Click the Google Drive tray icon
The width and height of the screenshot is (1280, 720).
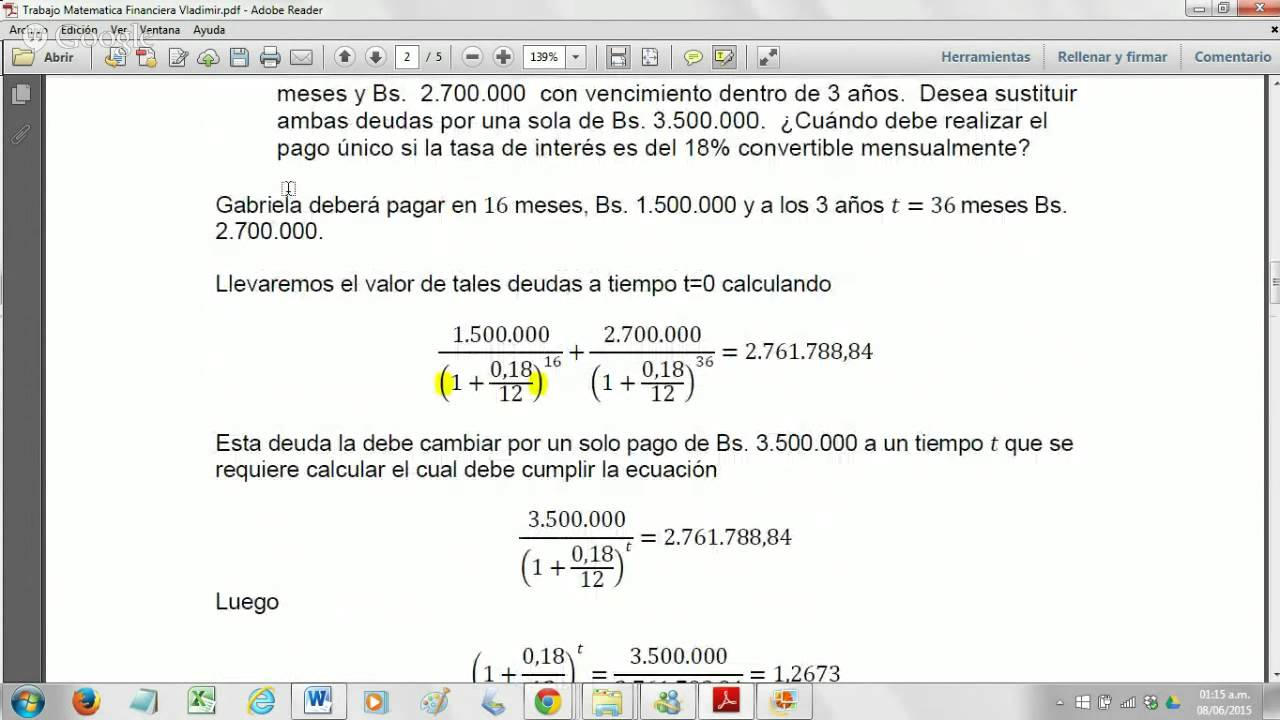1174,702
